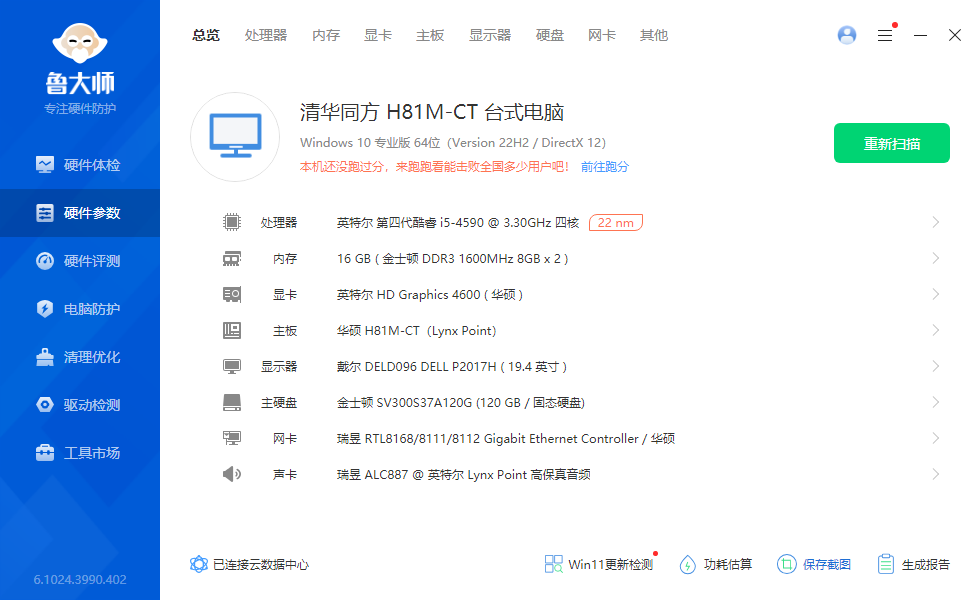Click the memory module icon
Image resolution: width=980 pixels, height=600 pixels.
pos(232,258)
